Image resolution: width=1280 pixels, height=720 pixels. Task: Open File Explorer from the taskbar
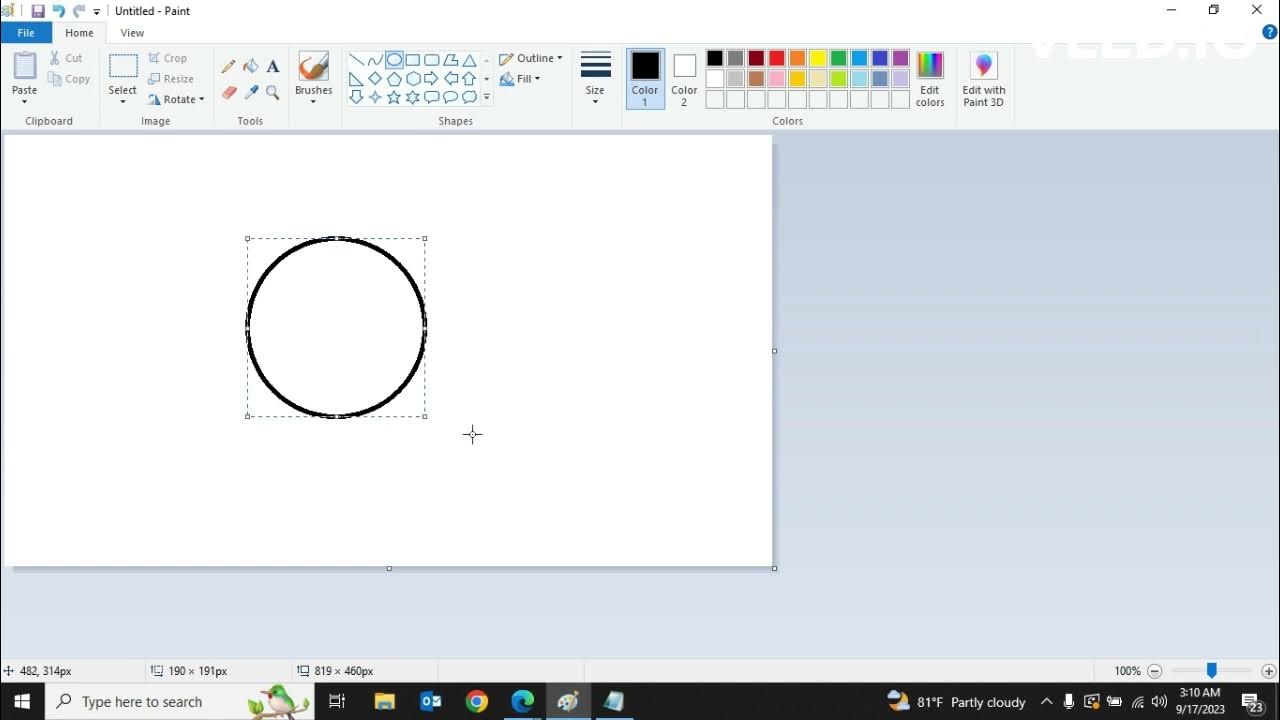pos(385,702)
